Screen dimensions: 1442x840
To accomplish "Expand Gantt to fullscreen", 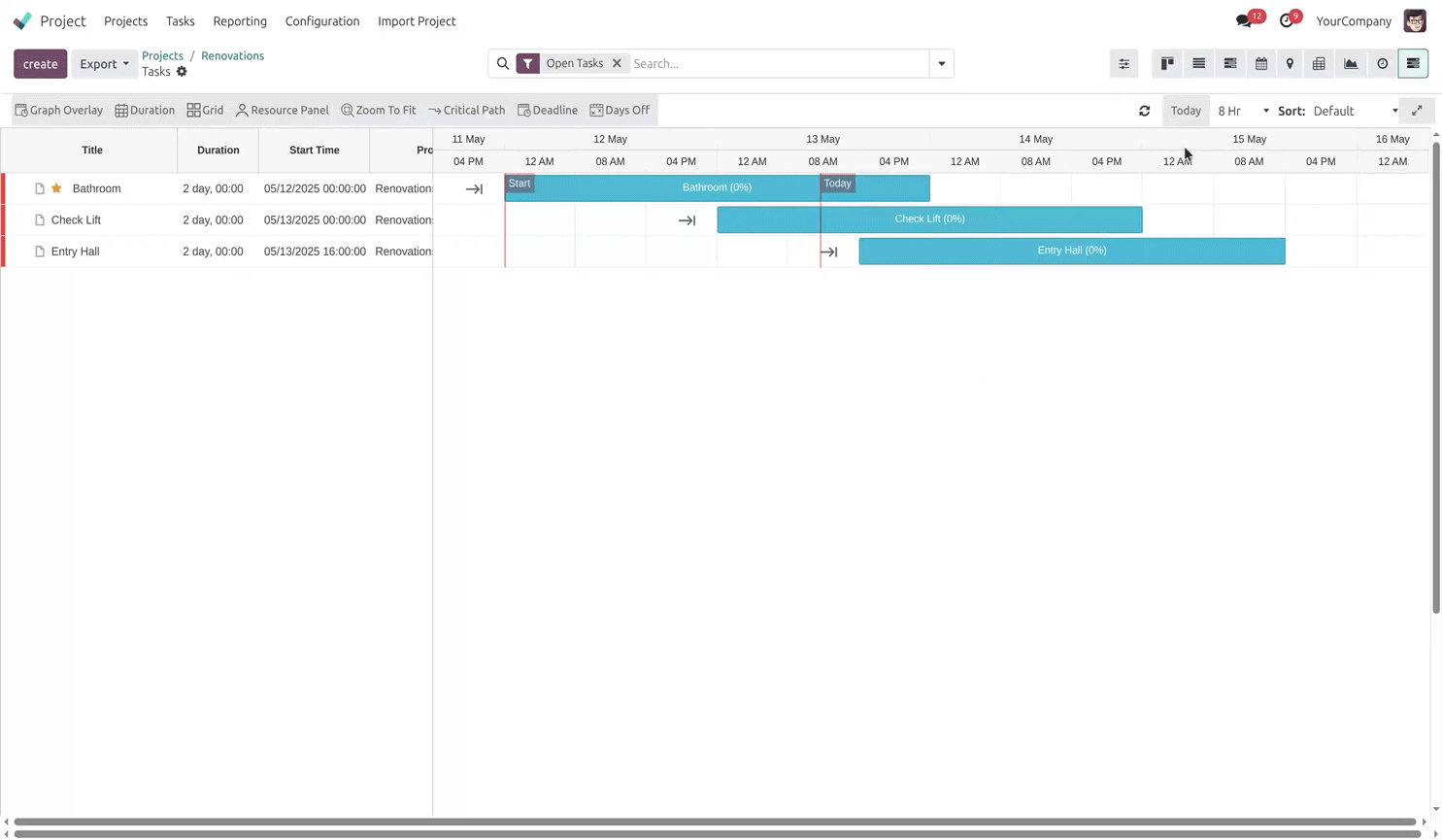I will 1417,111.
